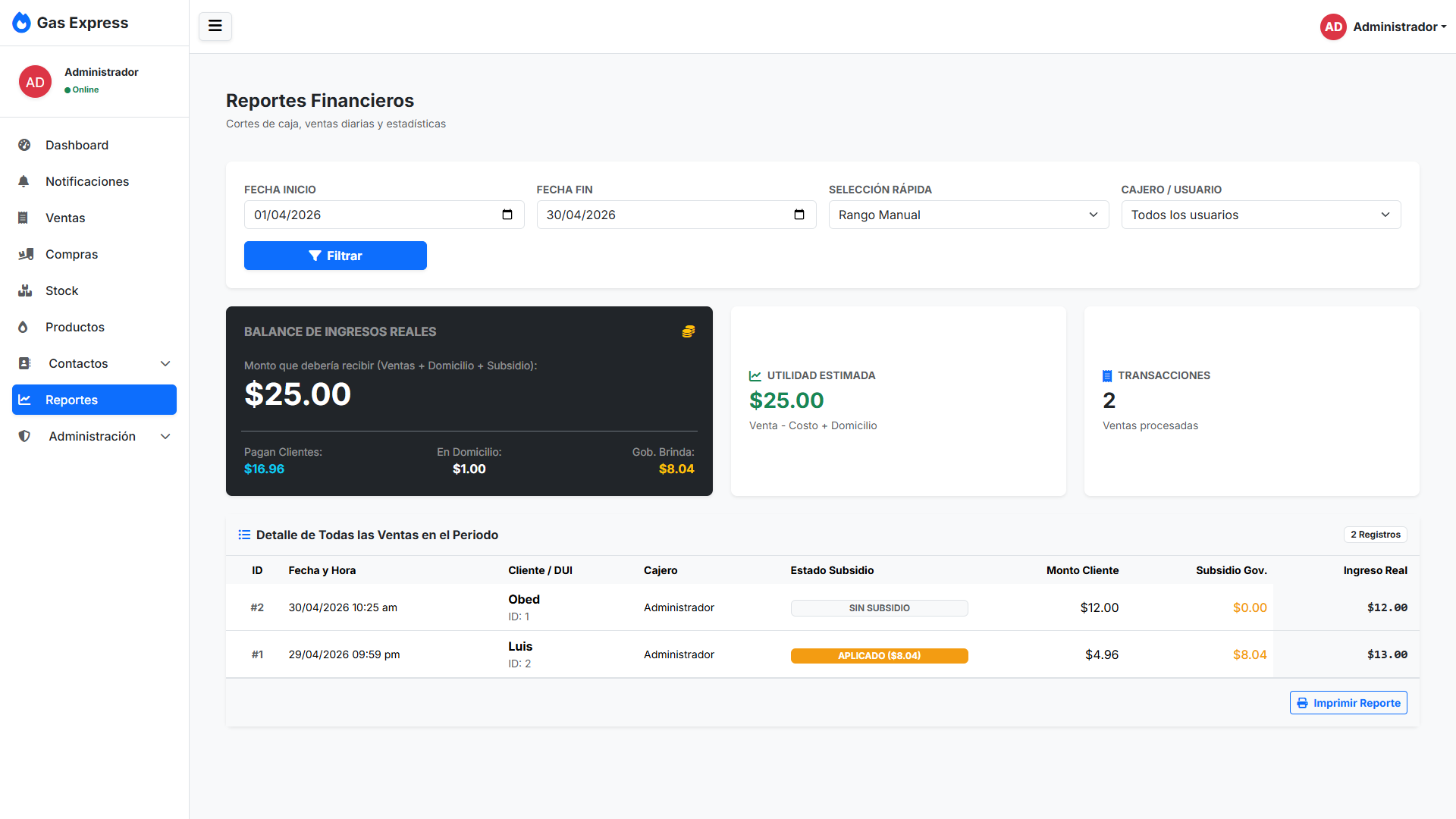Click the Online status indicator
Screen dimensions: 1456x819
tap(82, 89)
